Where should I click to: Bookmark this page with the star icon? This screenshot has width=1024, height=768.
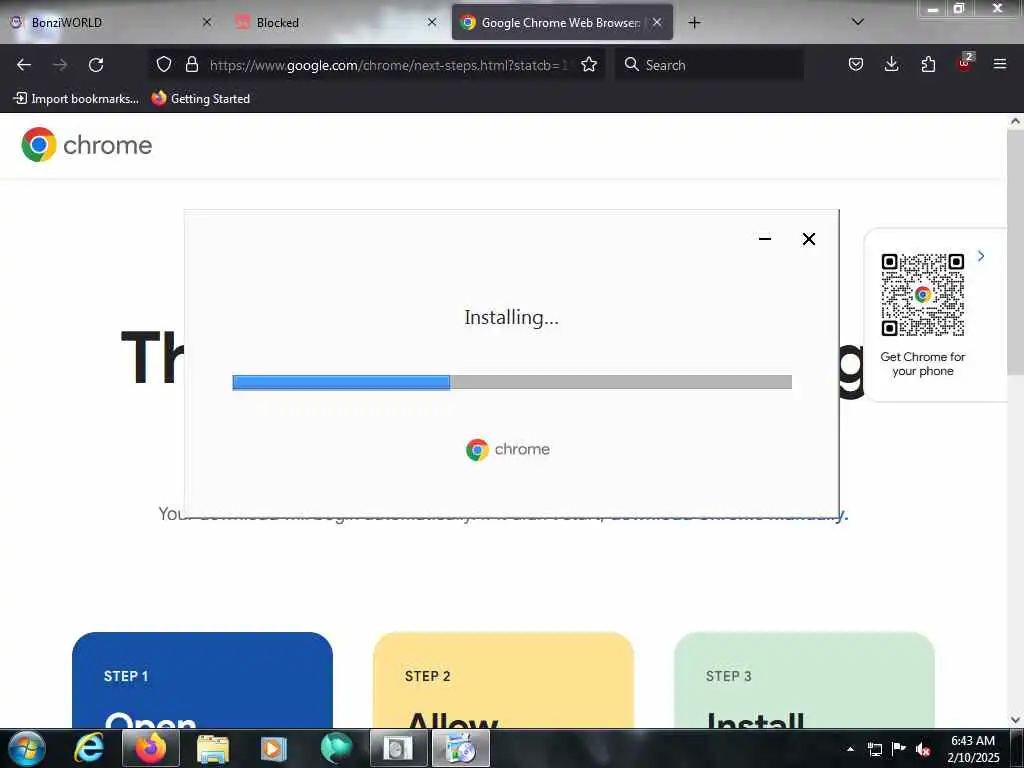[589, 64]
